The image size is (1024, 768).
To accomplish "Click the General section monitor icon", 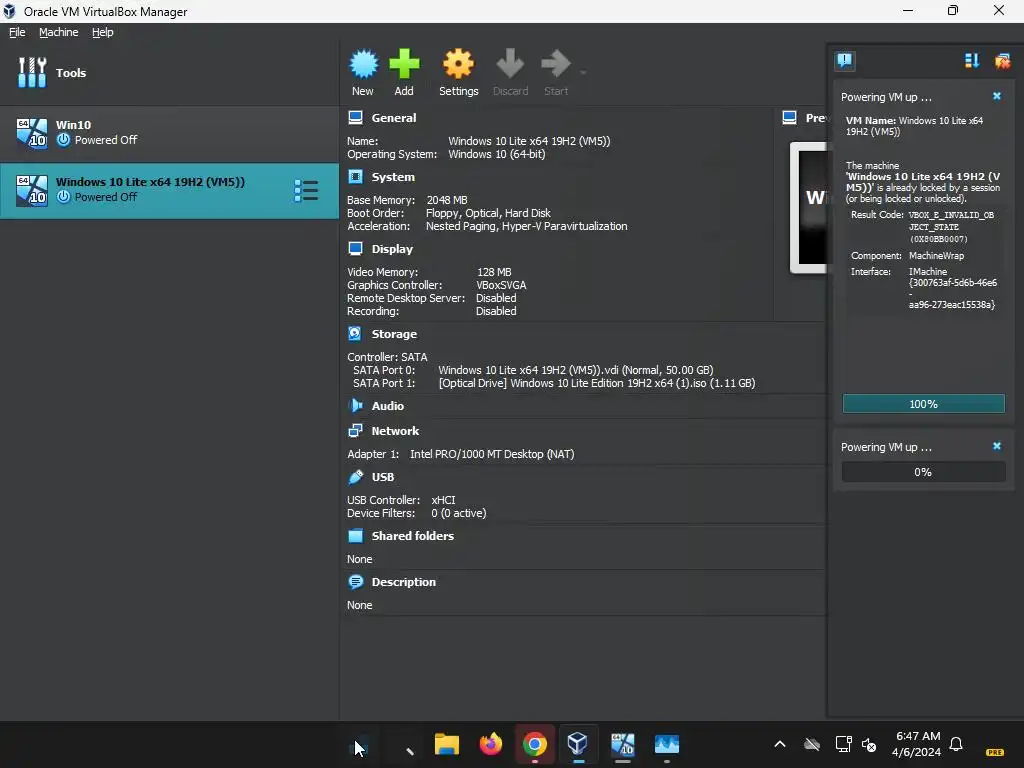I will tap(355, 118).
